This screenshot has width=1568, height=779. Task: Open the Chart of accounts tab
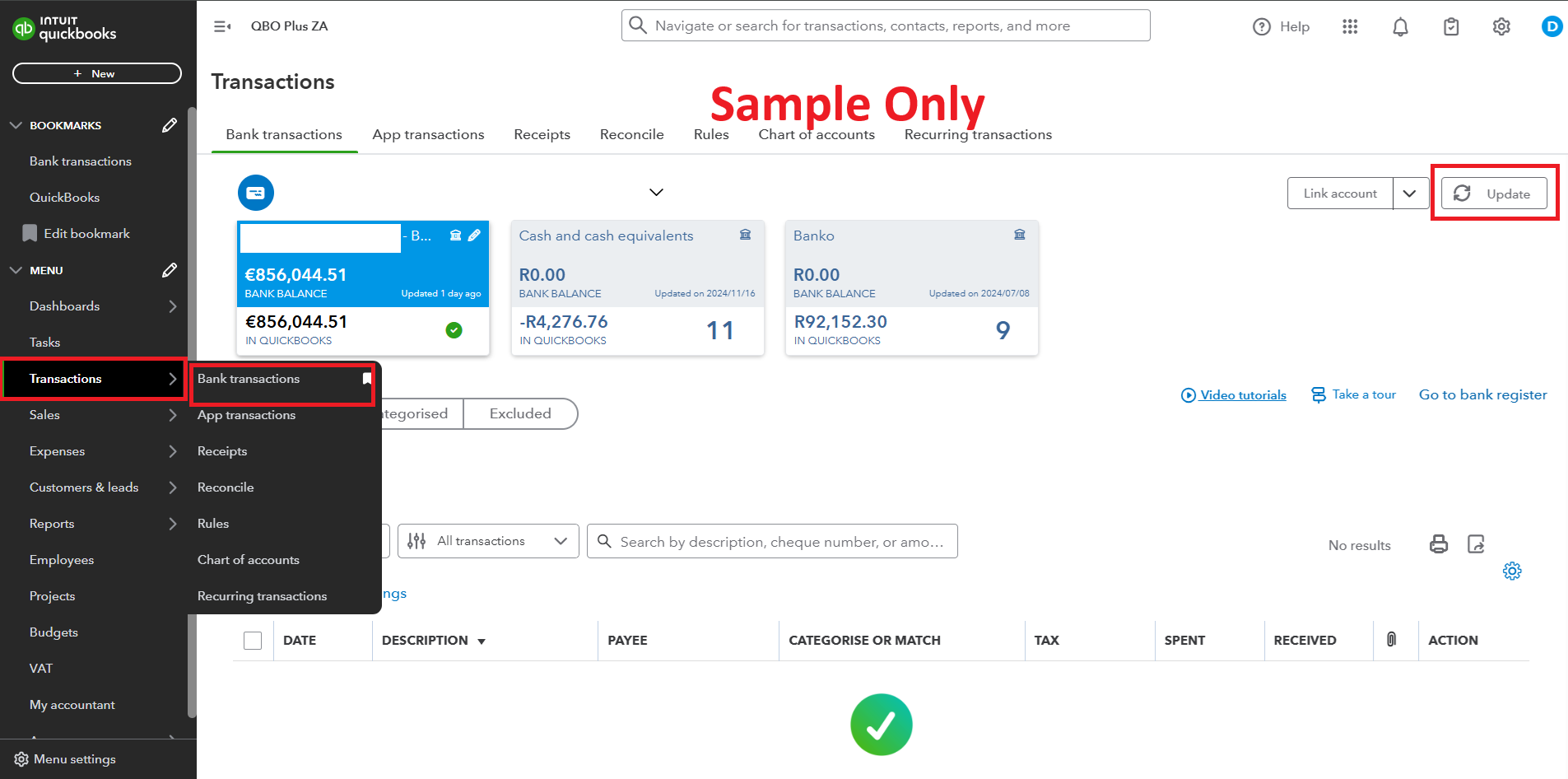click(x=817, y=134)
